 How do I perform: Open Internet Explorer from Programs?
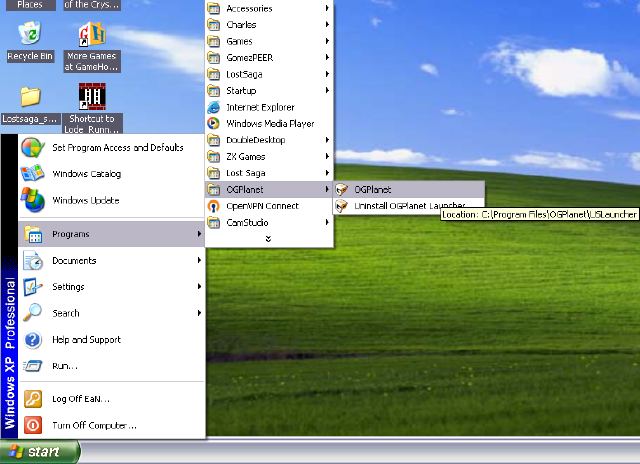coord(269,107)
